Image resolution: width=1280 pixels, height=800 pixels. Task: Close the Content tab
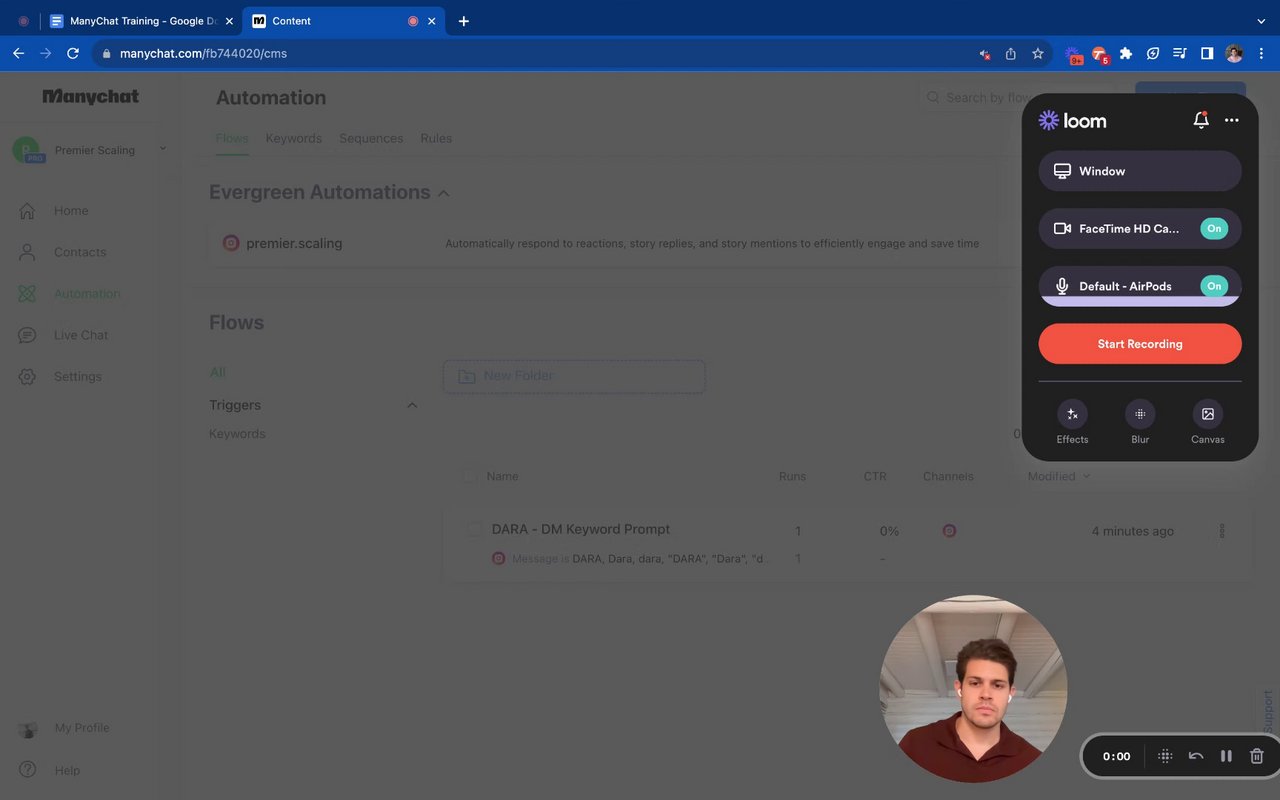coord(432,21)
